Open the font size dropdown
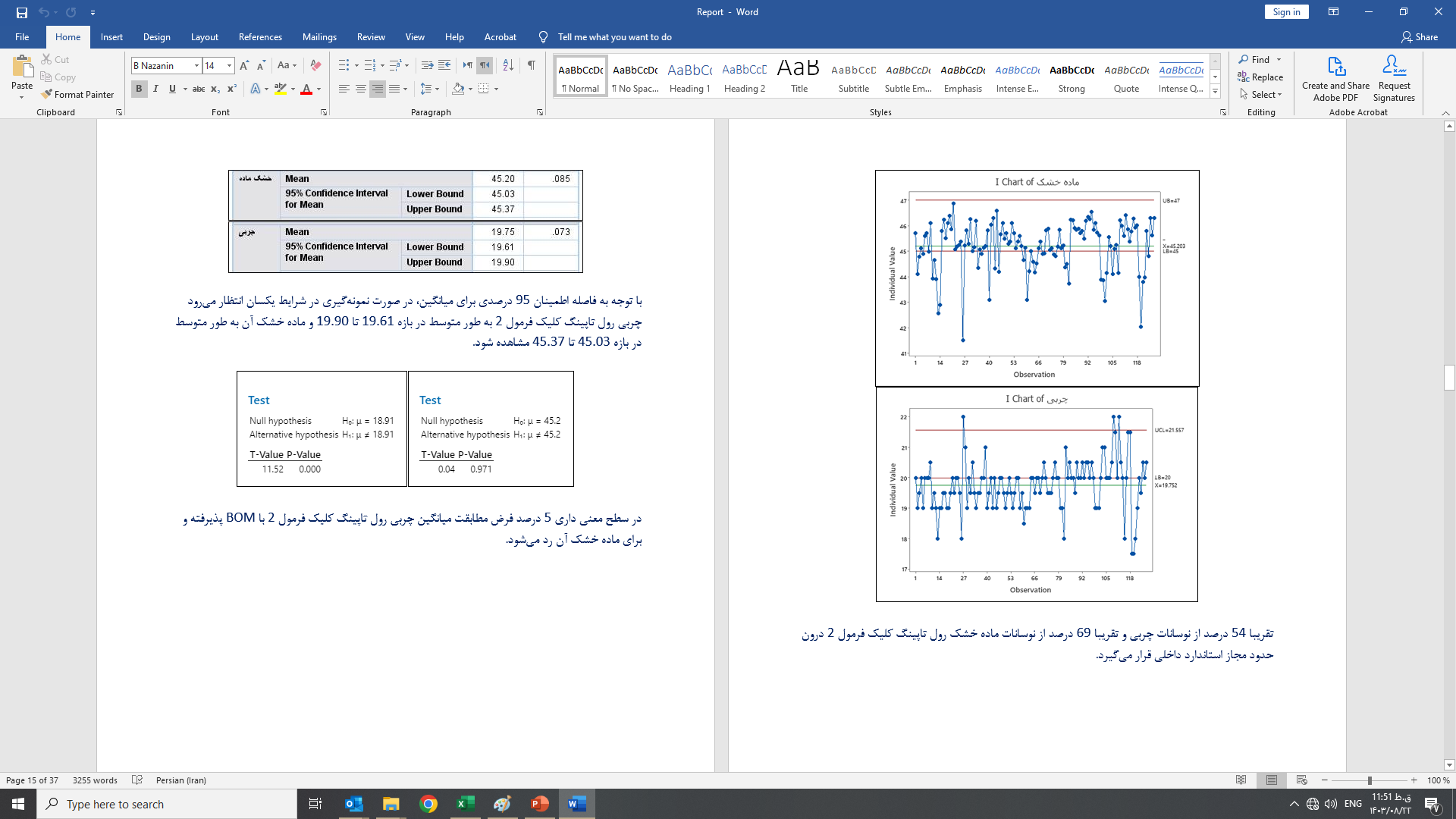The image size is (1456, 819). (229, 66)
